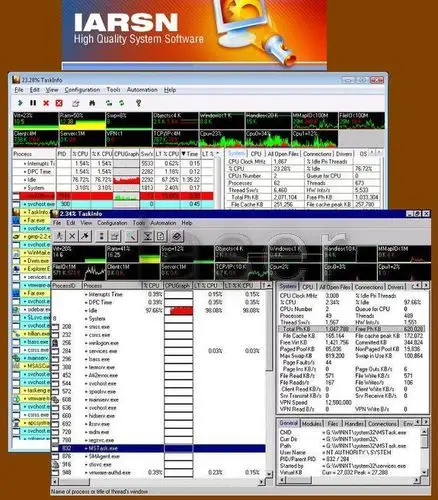Image resolution: width=438 pixels, height=500 pixels.
Task: Click tab-scroll arrows beside OS tab in back window
Action: (375, 153)
